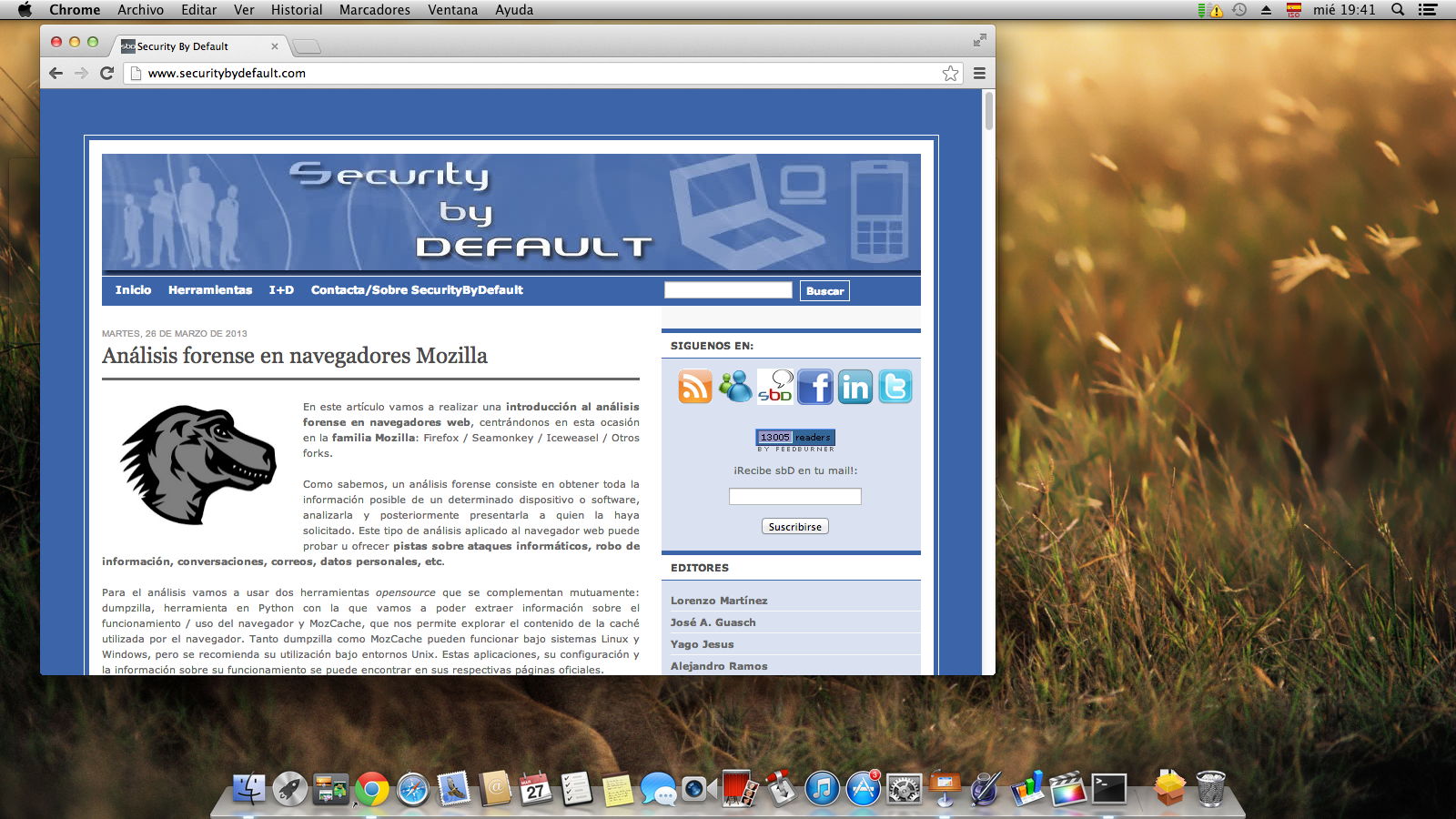Open the Editar menu
This screenshot has height=819, width=1456.
click(198, 10)
